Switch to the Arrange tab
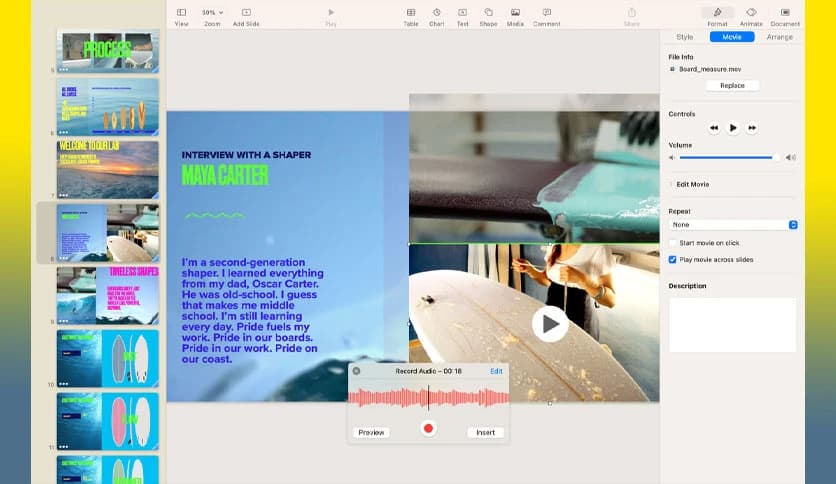Screen dimensions: 836x484 click(779, 37)
